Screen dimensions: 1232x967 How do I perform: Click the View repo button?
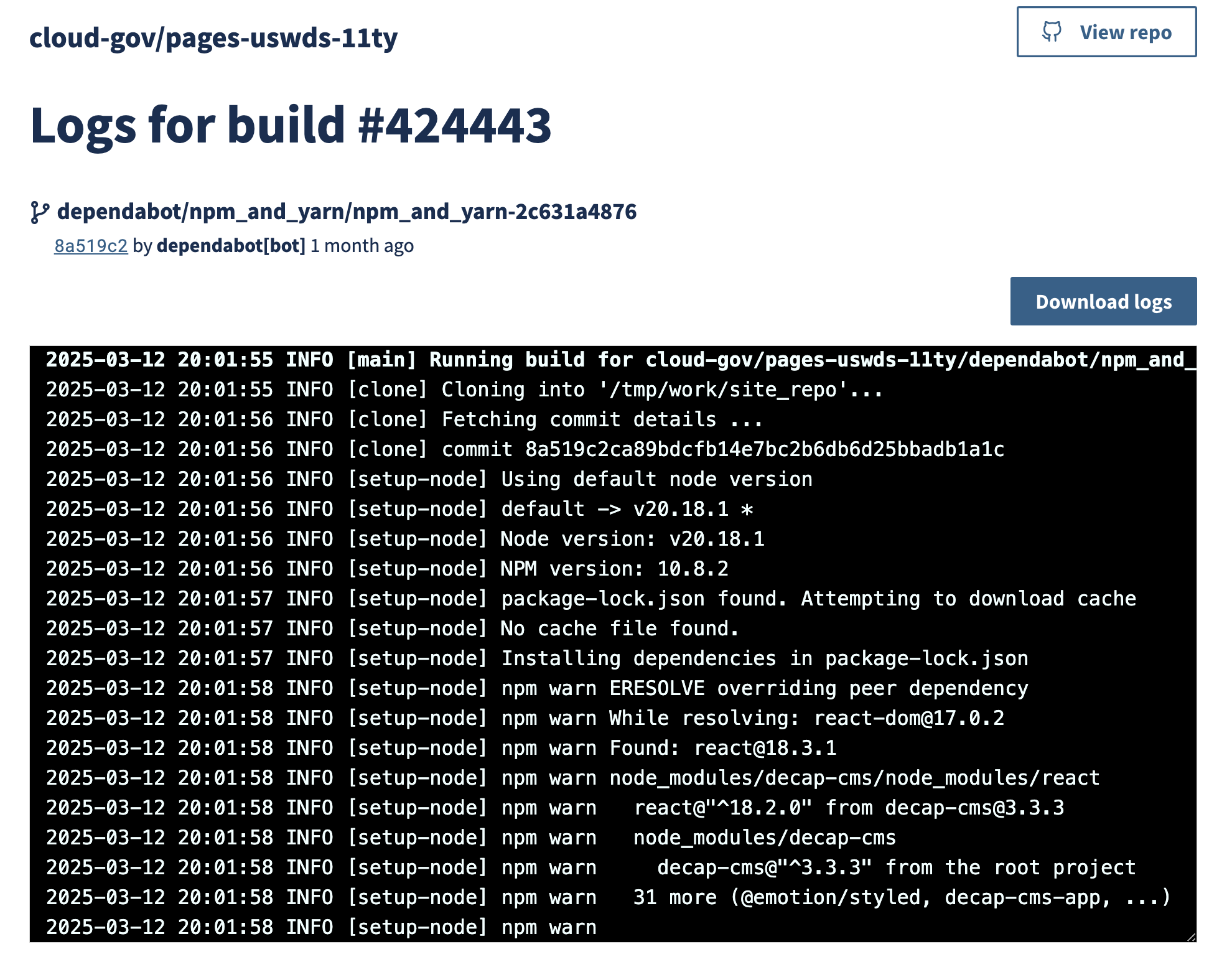[1106, 32]
